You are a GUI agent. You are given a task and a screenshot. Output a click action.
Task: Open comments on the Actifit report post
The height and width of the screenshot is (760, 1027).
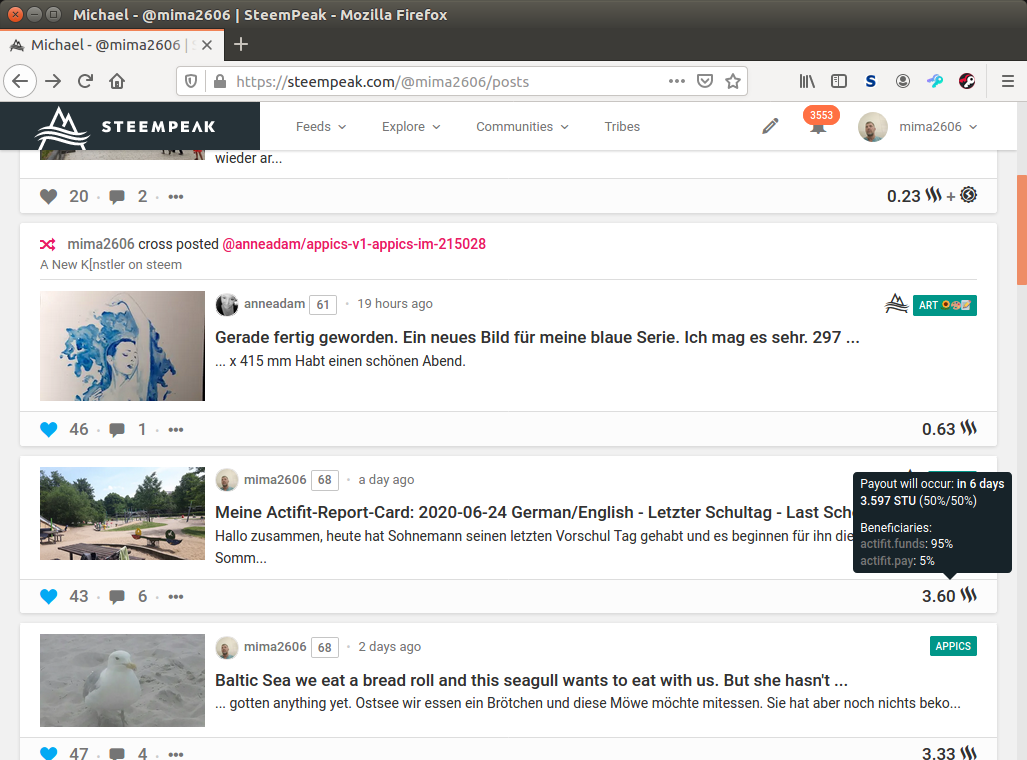117,597
